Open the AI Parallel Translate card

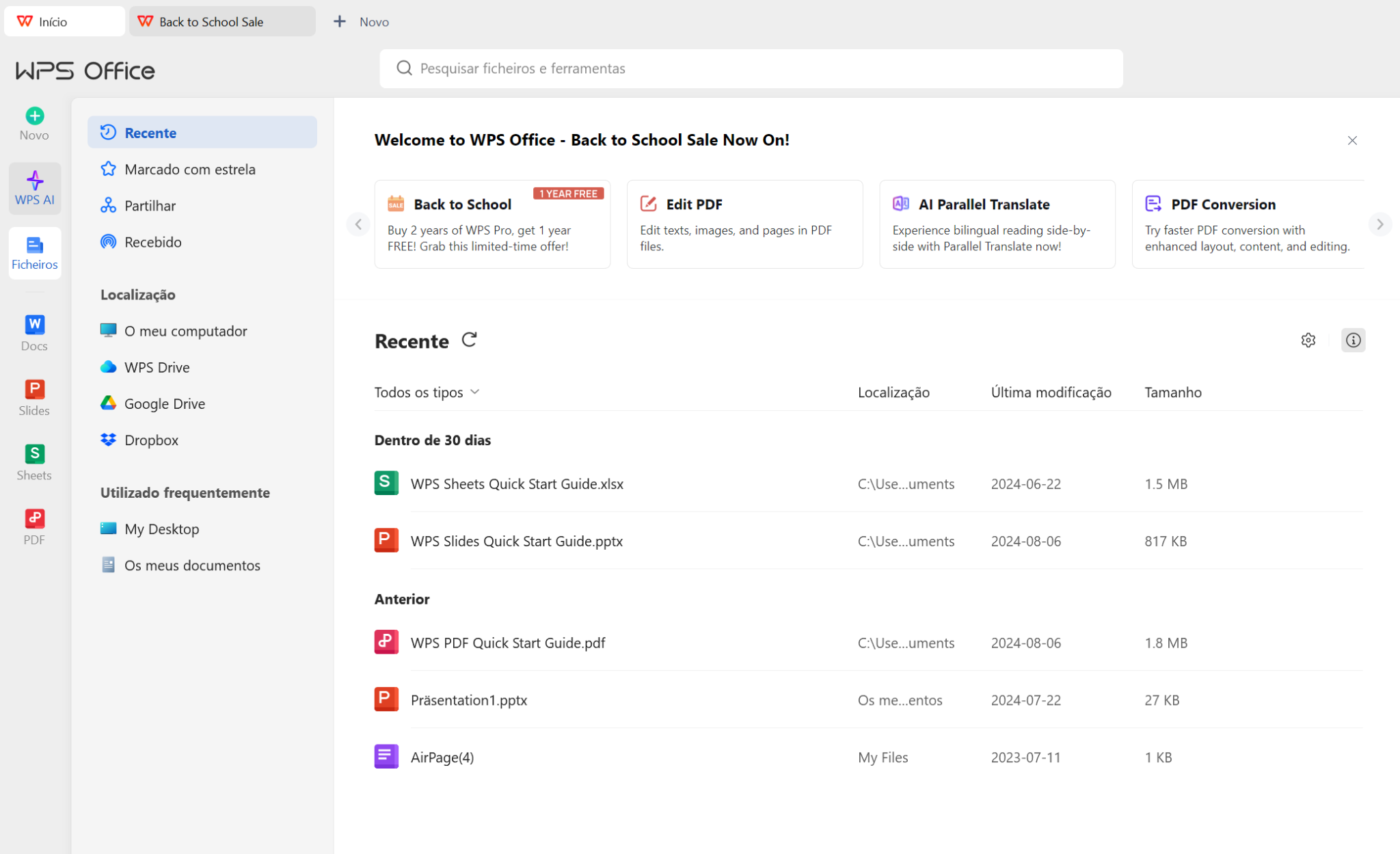997,224
